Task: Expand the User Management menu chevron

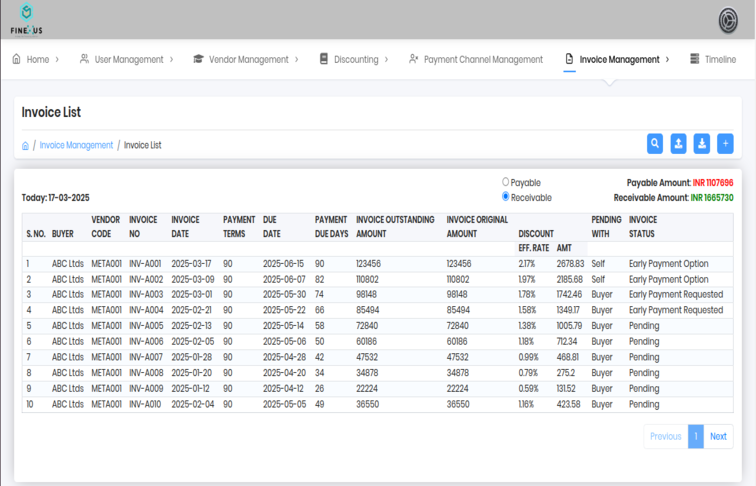Action: pos(172,60)
